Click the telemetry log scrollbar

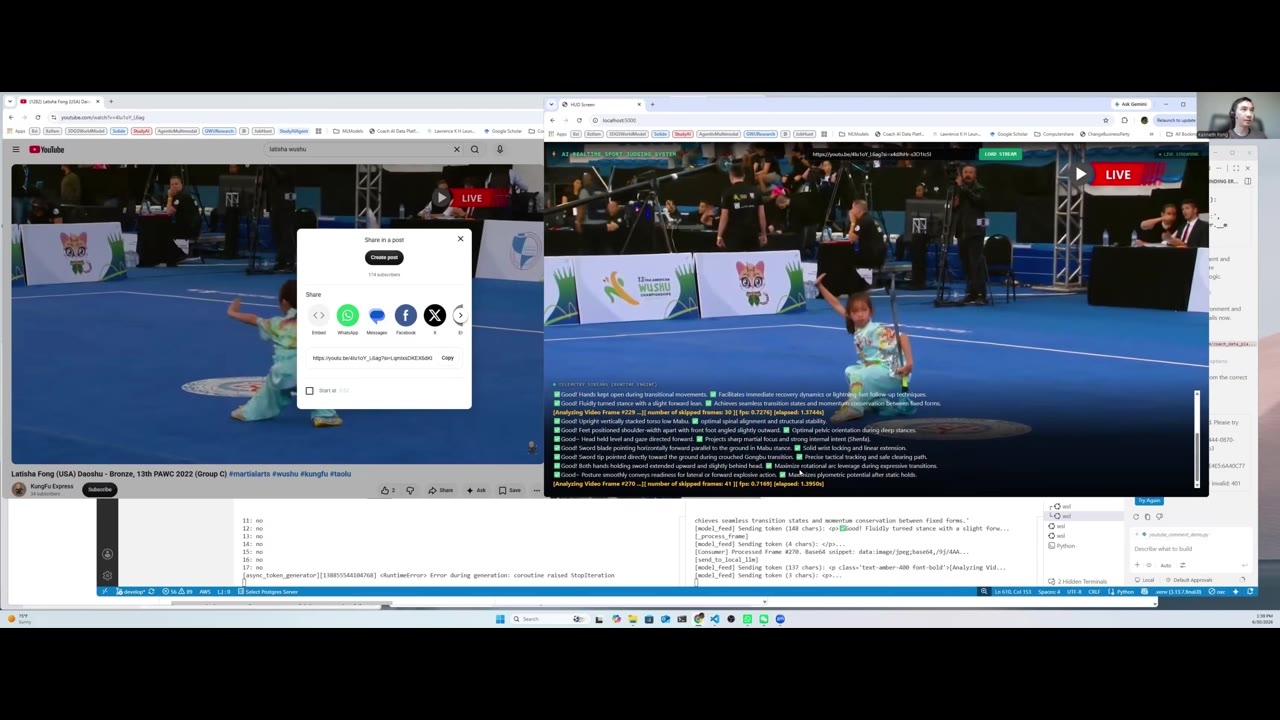point(1197,439)
